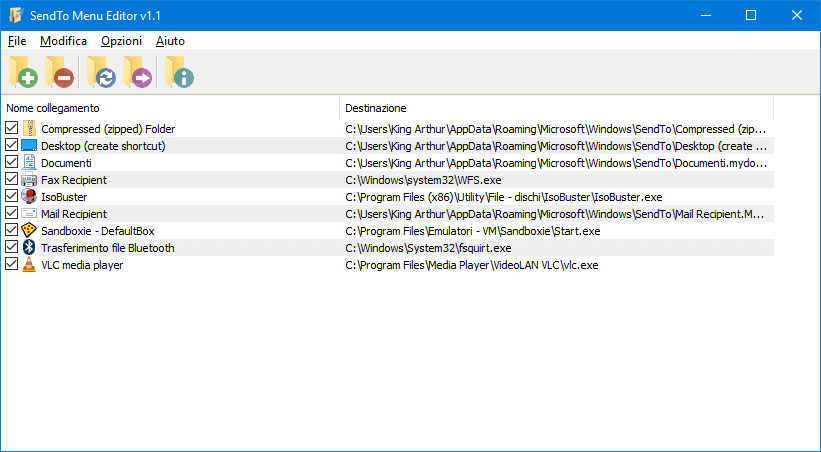Click the IsoBuster entry icon

tap(29, 197)
